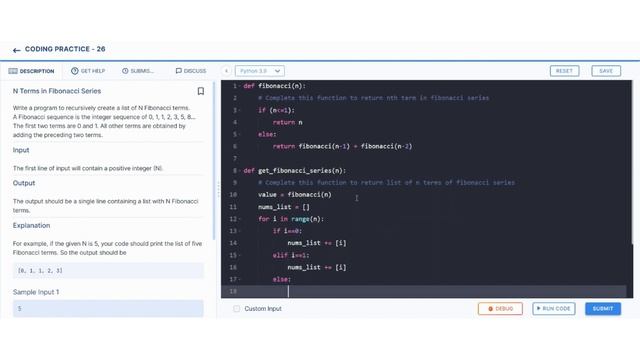Image resolution: width=640 pixels, height=360 pixels.
Task: Click the example output list [0, 1, 1, 2, 3]
Action: click(x=108, y=271)
